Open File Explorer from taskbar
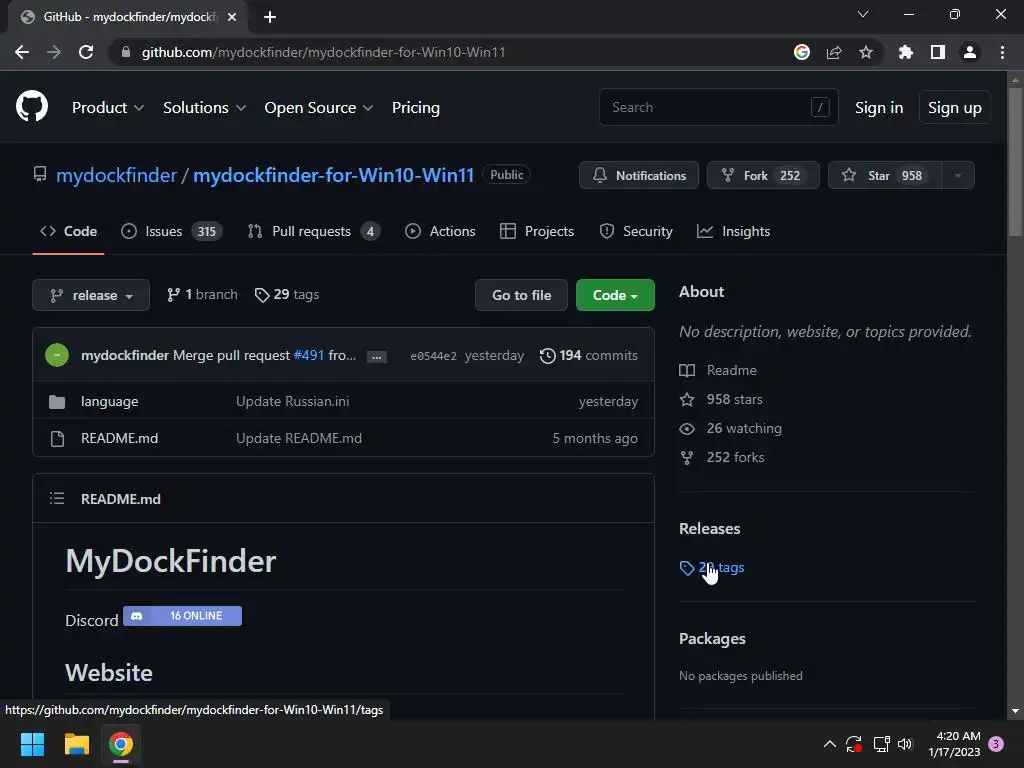 [76, 744]
